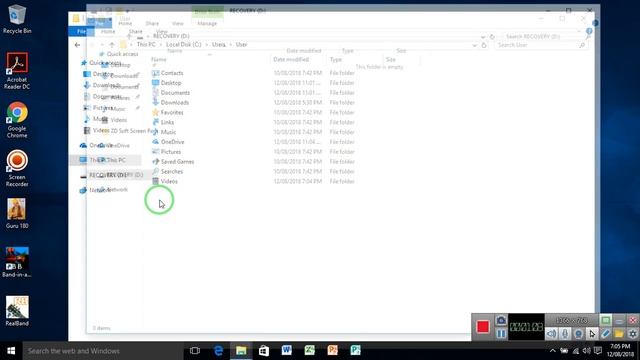The width and height of the screenshot is (640, 360).
Task: Open the Recycle Bin desktop icon
Action: pyautogui.click(x=17, y=19)
